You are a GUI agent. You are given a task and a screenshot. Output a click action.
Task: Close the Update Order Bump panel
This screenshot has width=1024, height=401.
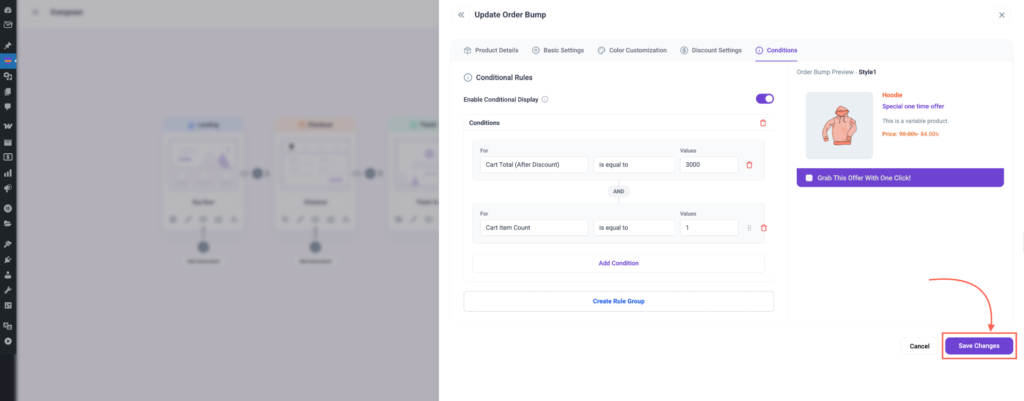1002,15
